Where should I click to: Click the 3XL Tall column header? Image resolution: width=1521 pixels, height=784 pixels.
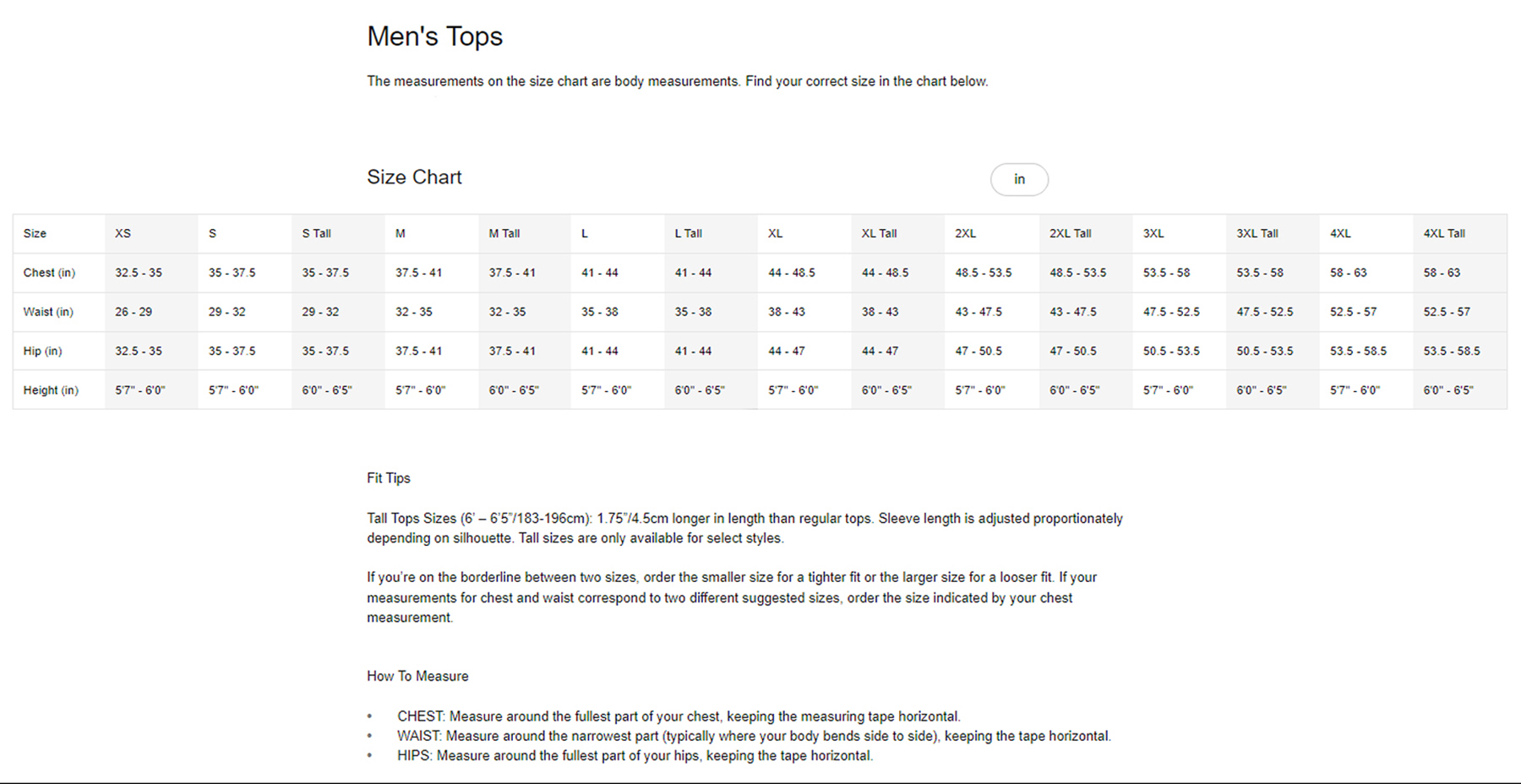1257,233
